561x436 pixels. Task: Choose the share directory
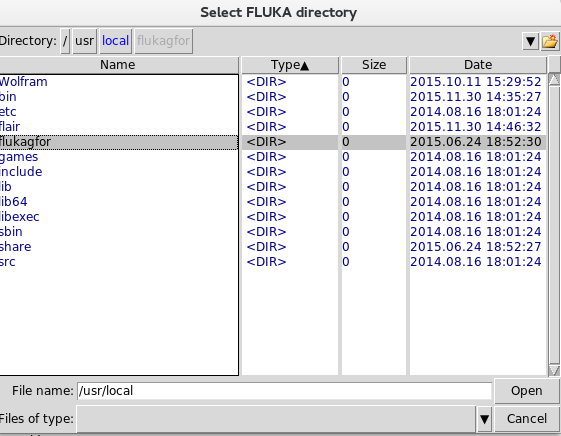point(16,247)
